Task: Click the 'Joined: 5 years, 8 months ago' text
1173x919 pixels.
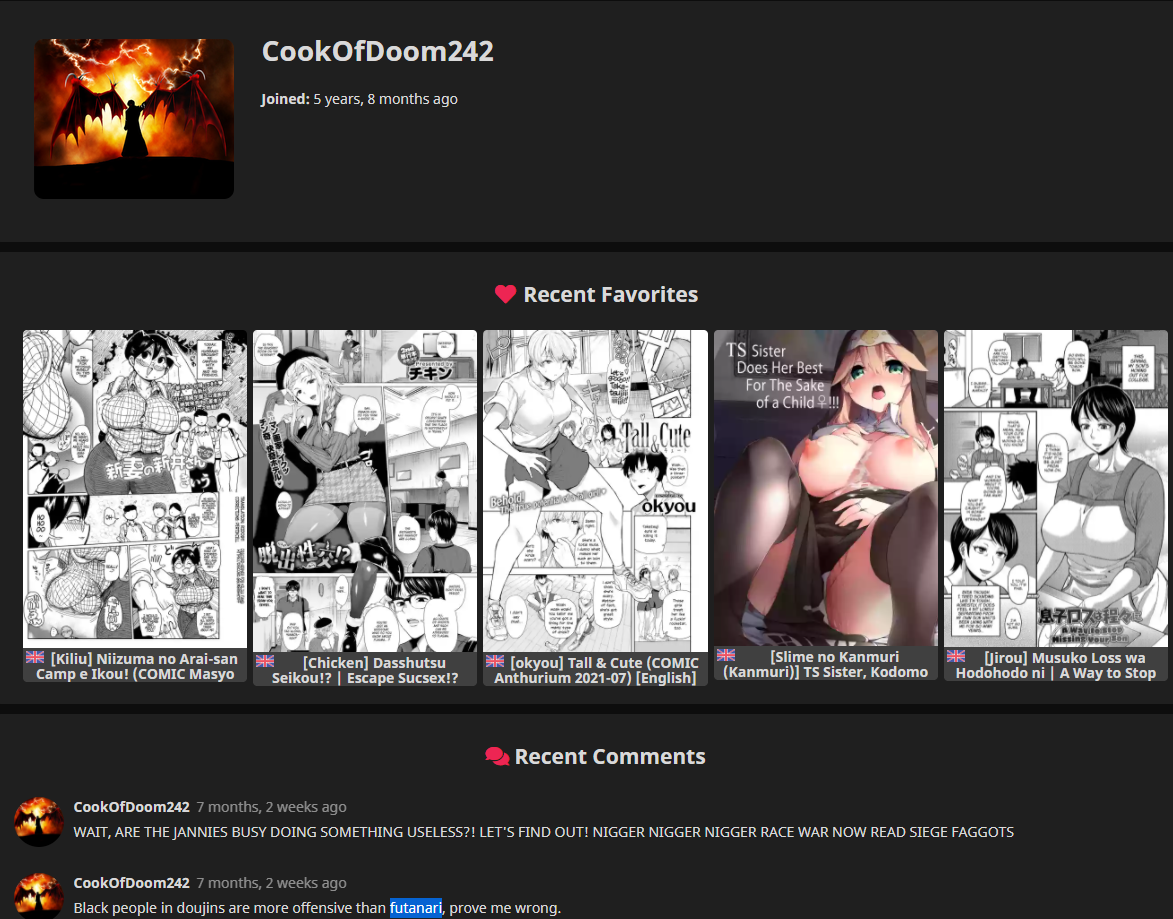Action: point(359,99)
